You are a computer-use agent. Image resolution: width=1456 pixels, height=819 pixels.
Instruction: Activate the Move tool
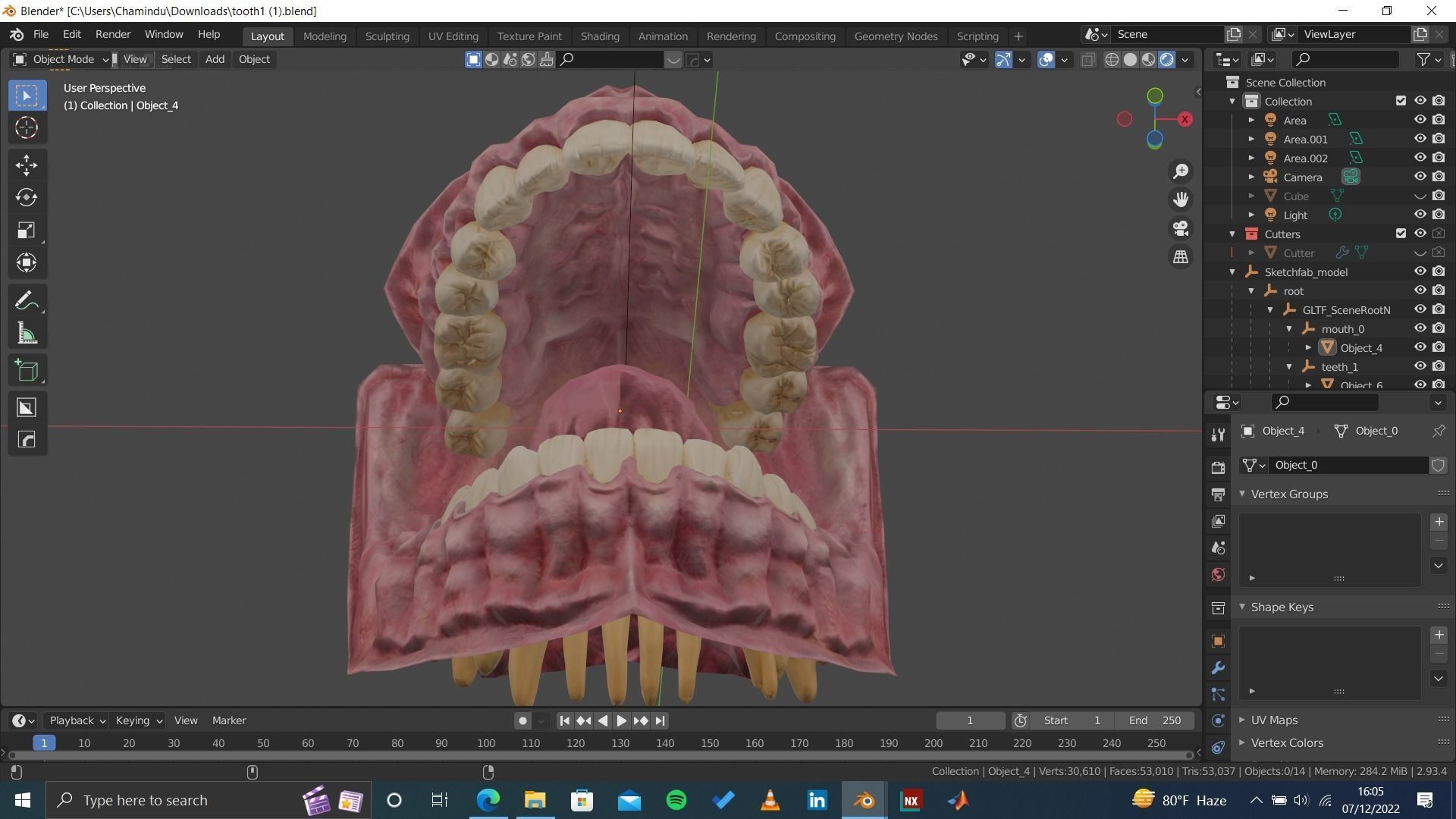click(x=27, y=165)
